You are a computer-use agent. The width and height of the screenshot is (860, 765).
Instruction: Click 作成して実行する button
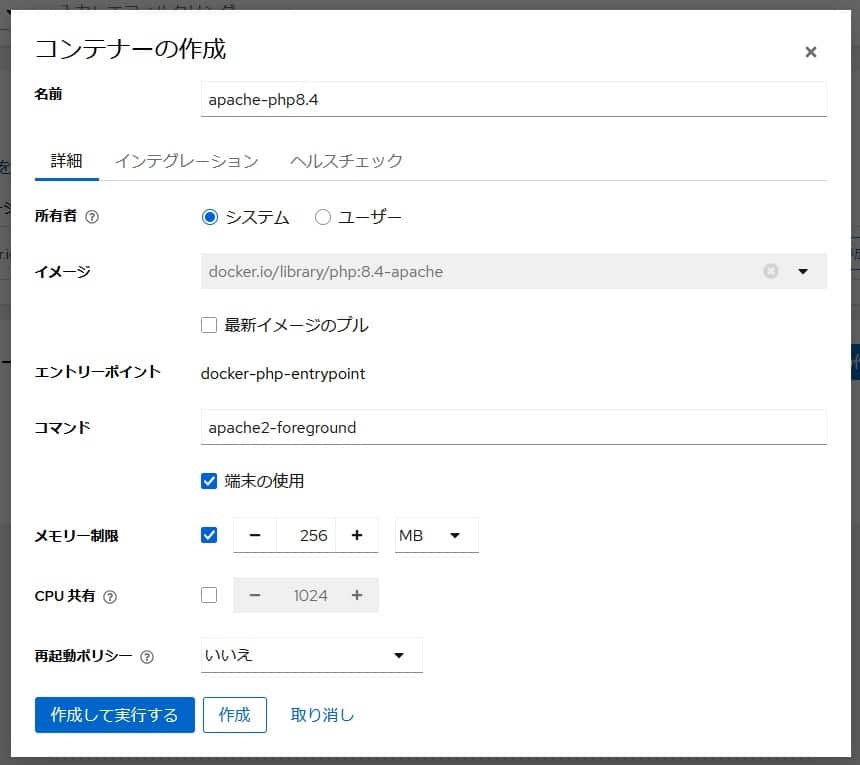click(x=115, y=715)
